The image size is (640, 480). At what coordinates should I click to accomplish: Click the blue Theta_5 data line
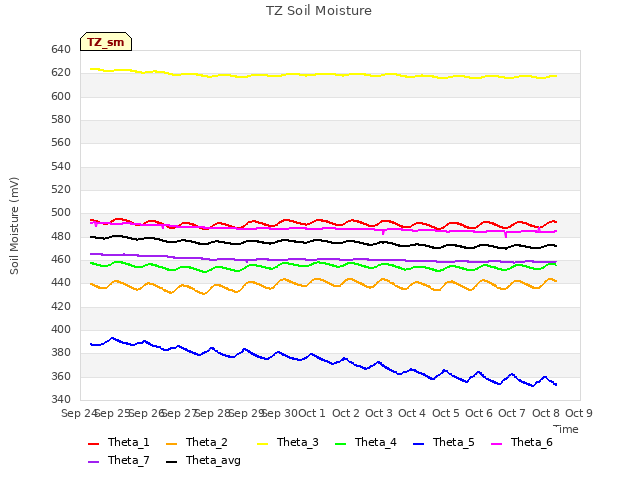point(322,359)
